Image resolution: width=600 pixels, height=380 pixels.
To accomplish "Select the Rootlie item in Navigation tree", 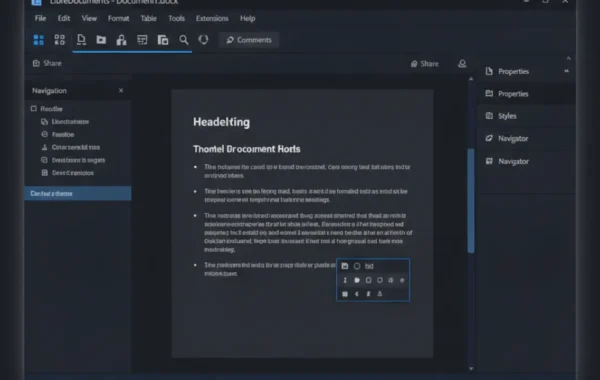I will tap(51, 109).
